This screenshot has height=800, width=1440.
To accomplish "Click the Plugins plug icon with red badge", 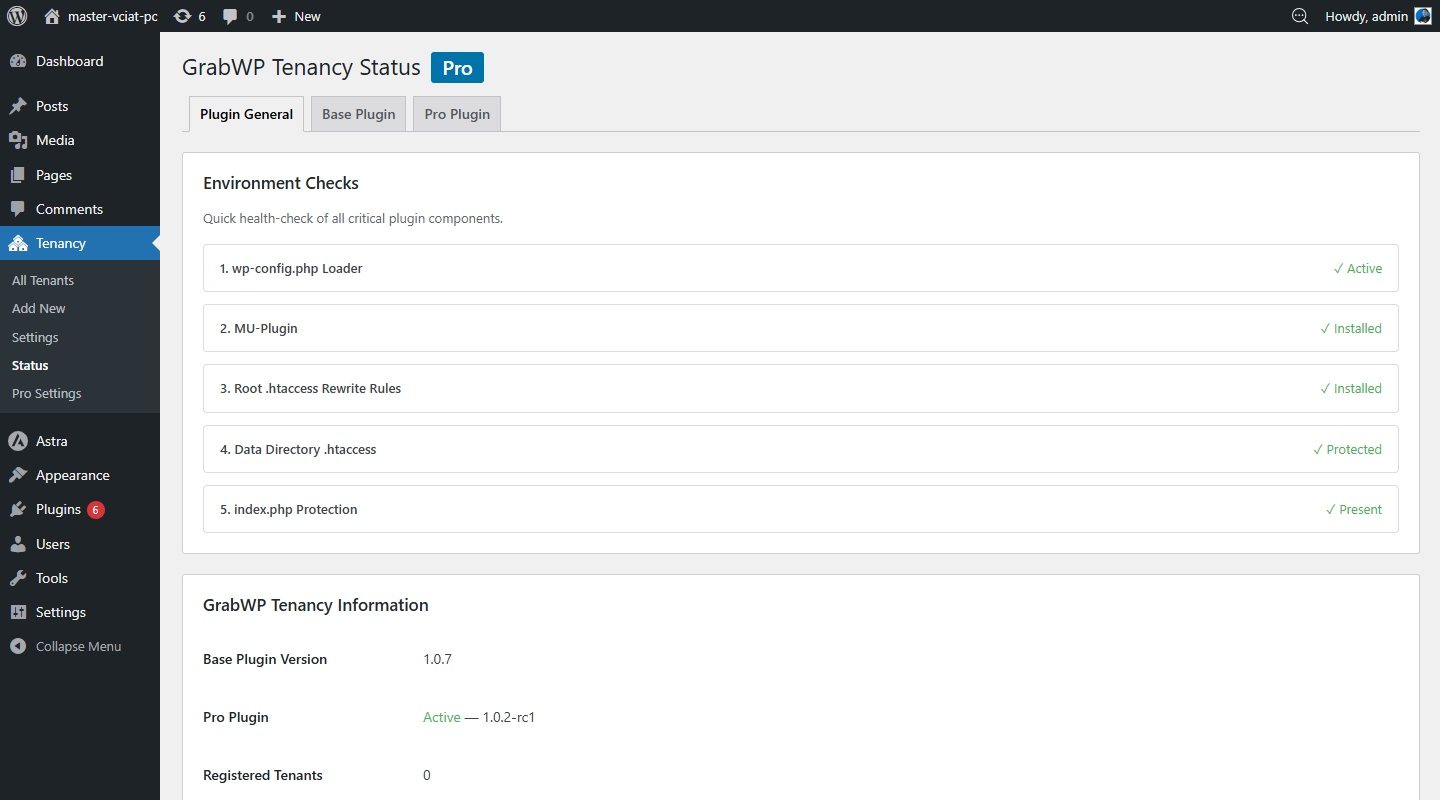I will click(x=19, y=509).
